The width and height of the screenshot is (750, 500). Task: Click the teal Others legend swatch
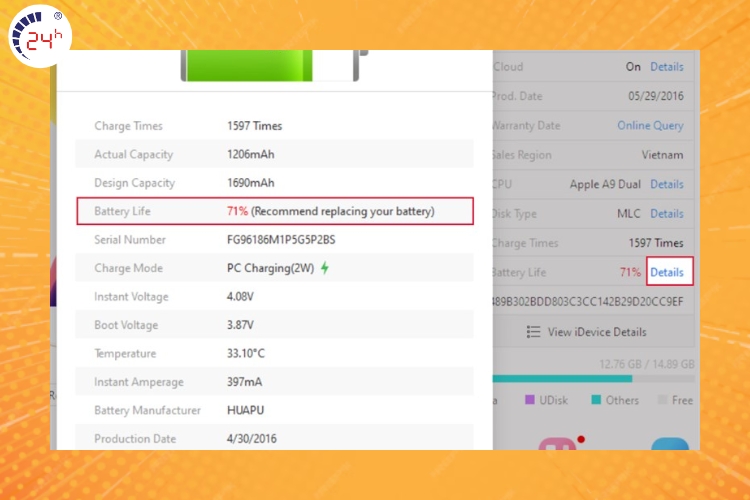pyautogui.click(x=595, y=400)
